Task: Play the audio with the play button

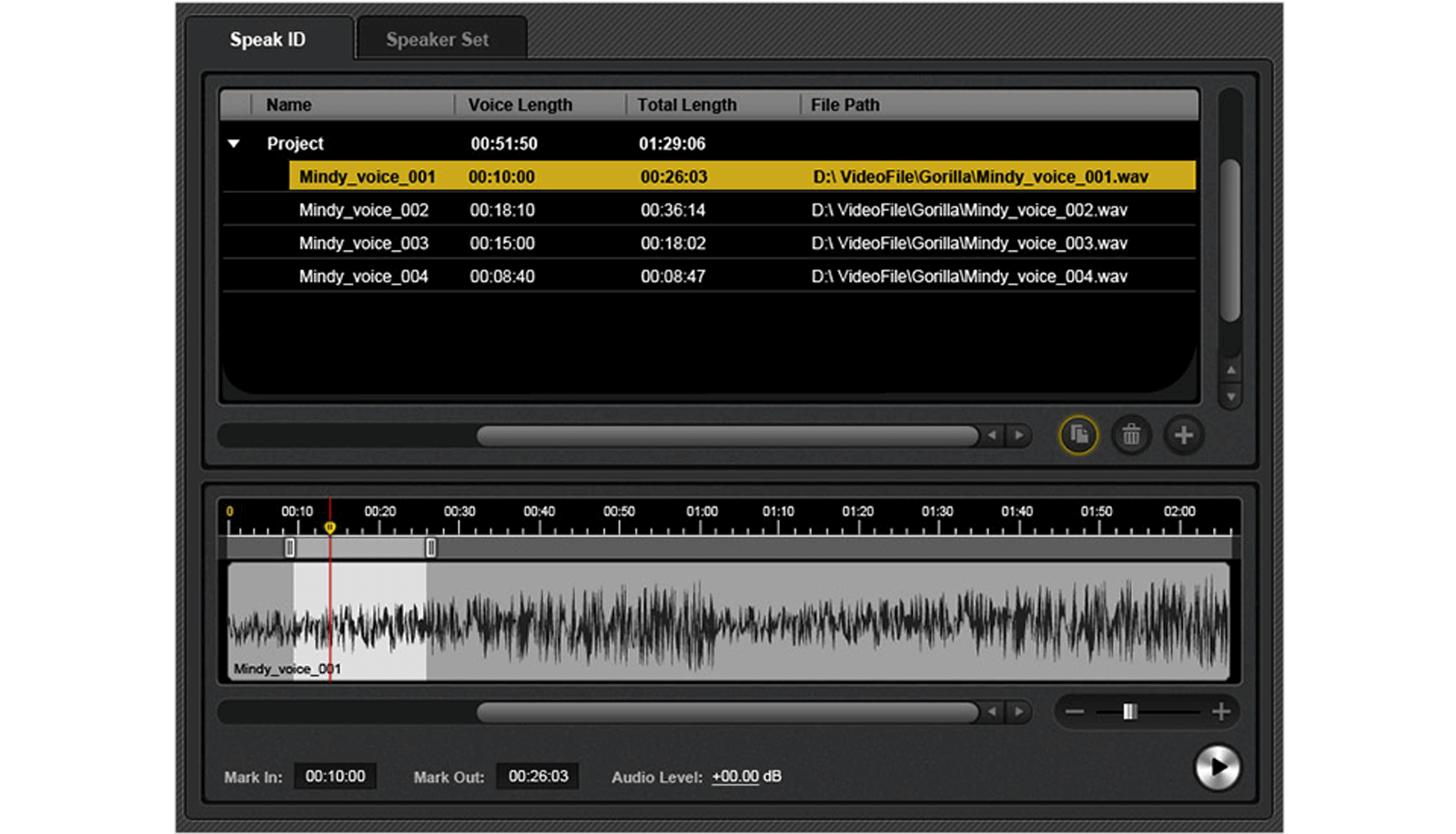Action: tap(1218, 768)
